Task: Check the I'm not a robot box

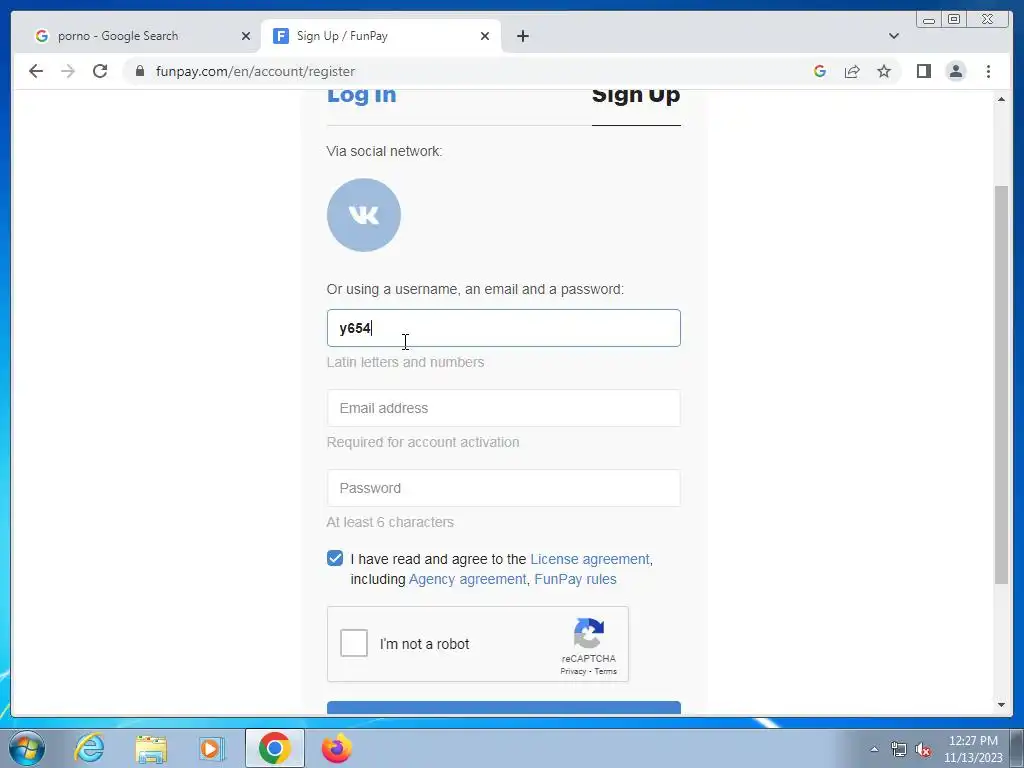Action: (x=354, y=643)
